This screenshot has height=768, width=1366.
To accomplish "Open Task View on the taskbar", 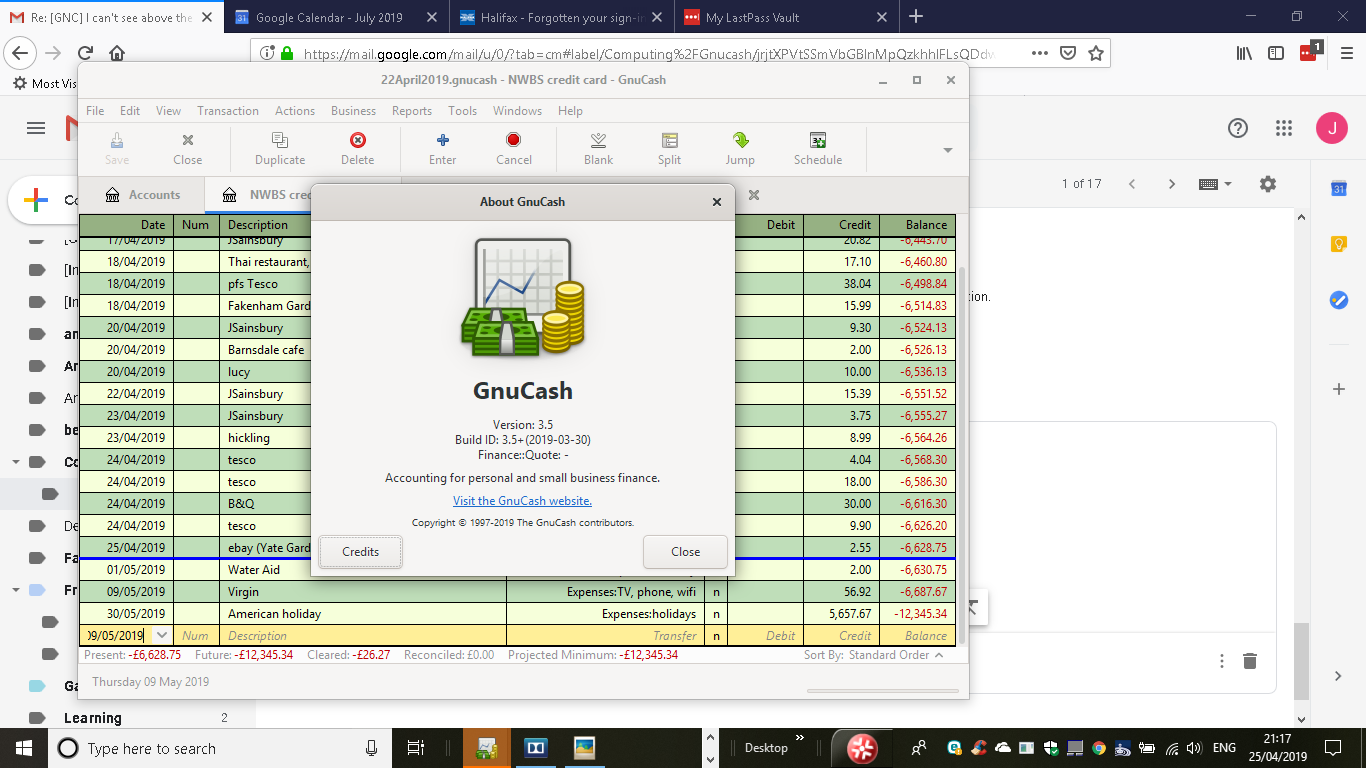I will pyautogui.click(x=417, y=748).
